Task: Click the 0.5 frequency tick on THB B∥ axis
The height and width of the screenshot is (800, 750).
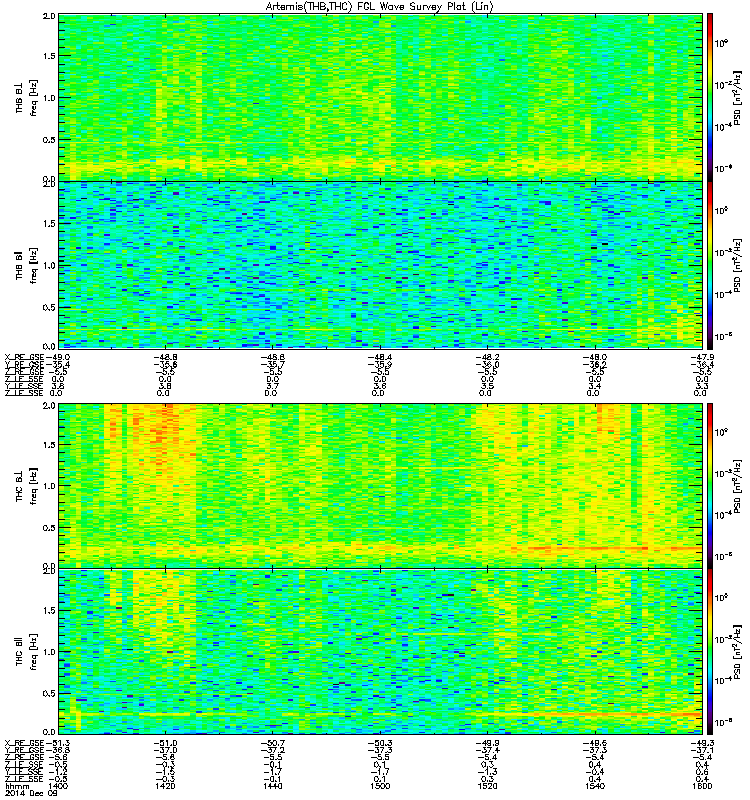Action: click(x=49, y=307)
